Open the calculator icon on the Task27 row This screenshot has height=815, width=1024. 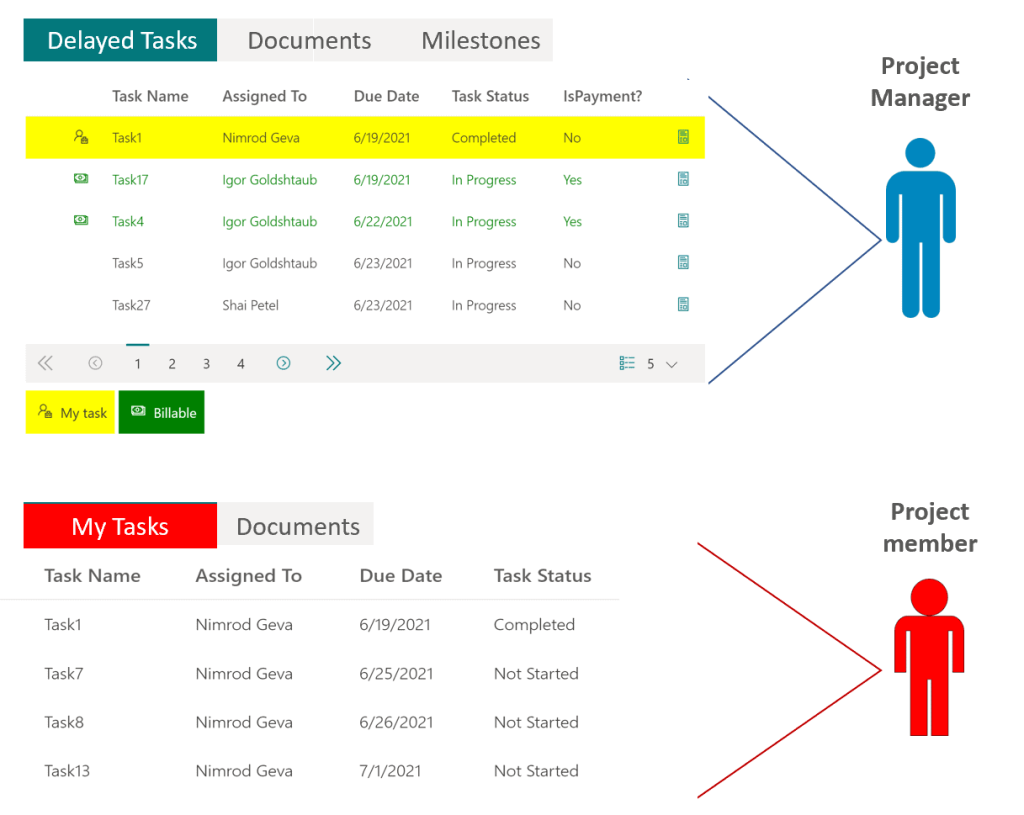coord(683,305)
